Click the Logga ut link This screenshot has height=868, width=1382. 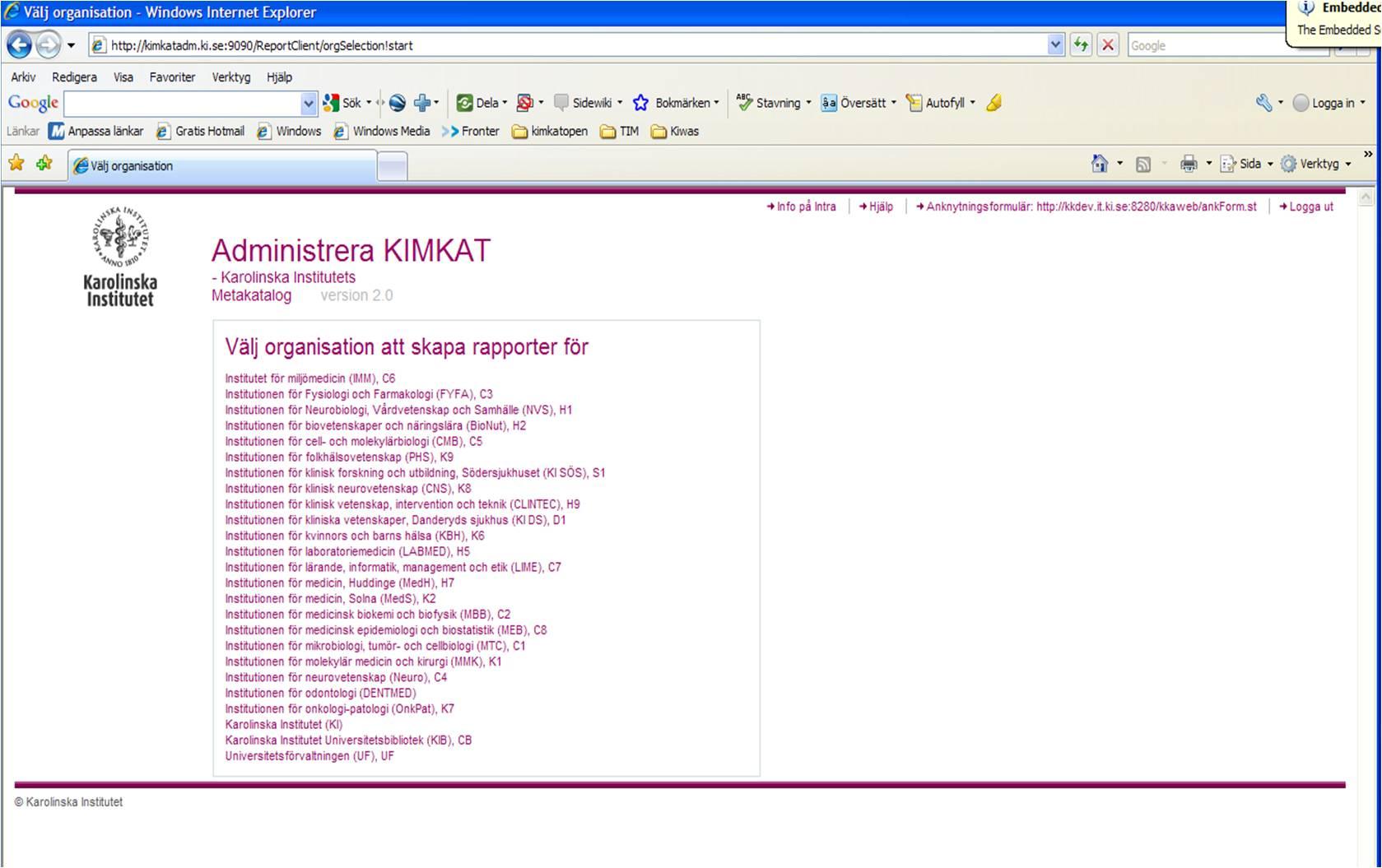[x=1306, y=207]
